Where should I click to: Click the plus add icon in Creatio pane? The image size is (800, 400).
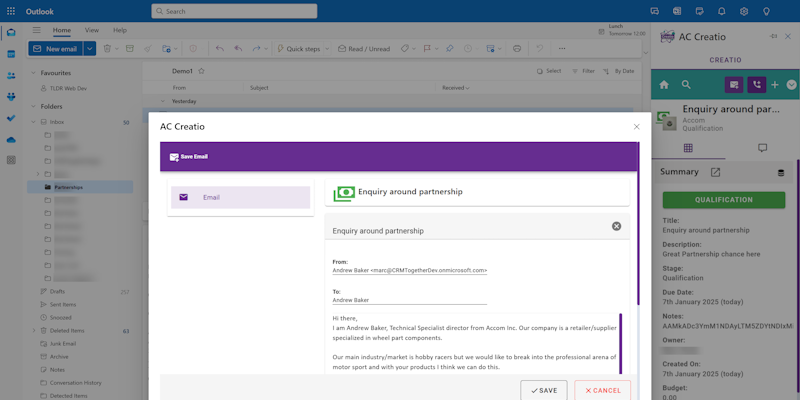(774, 85)
